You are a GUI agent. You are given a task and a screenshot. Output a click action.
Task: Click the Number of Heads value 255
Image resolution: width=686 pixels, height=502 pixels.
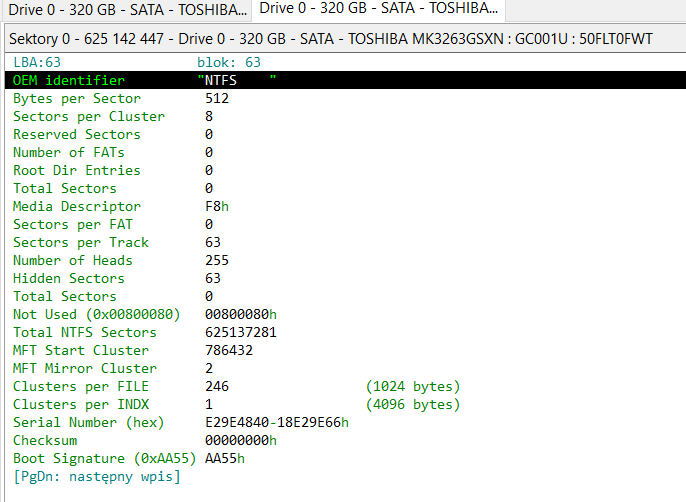pyautogui.click(x=217, y=260)
